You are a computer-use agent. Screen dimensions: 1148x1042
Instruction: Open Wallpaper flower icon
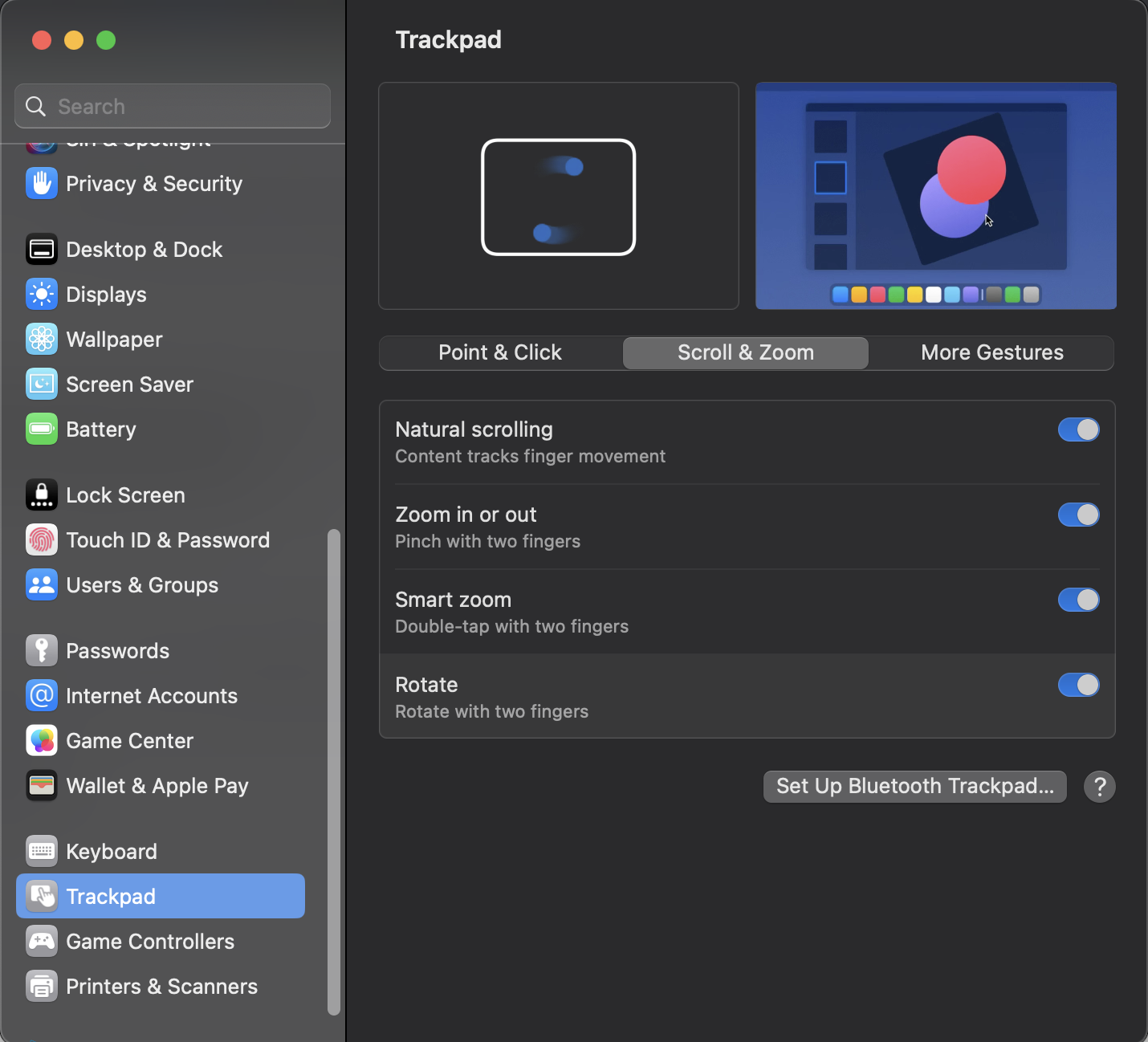click(41, 340)
